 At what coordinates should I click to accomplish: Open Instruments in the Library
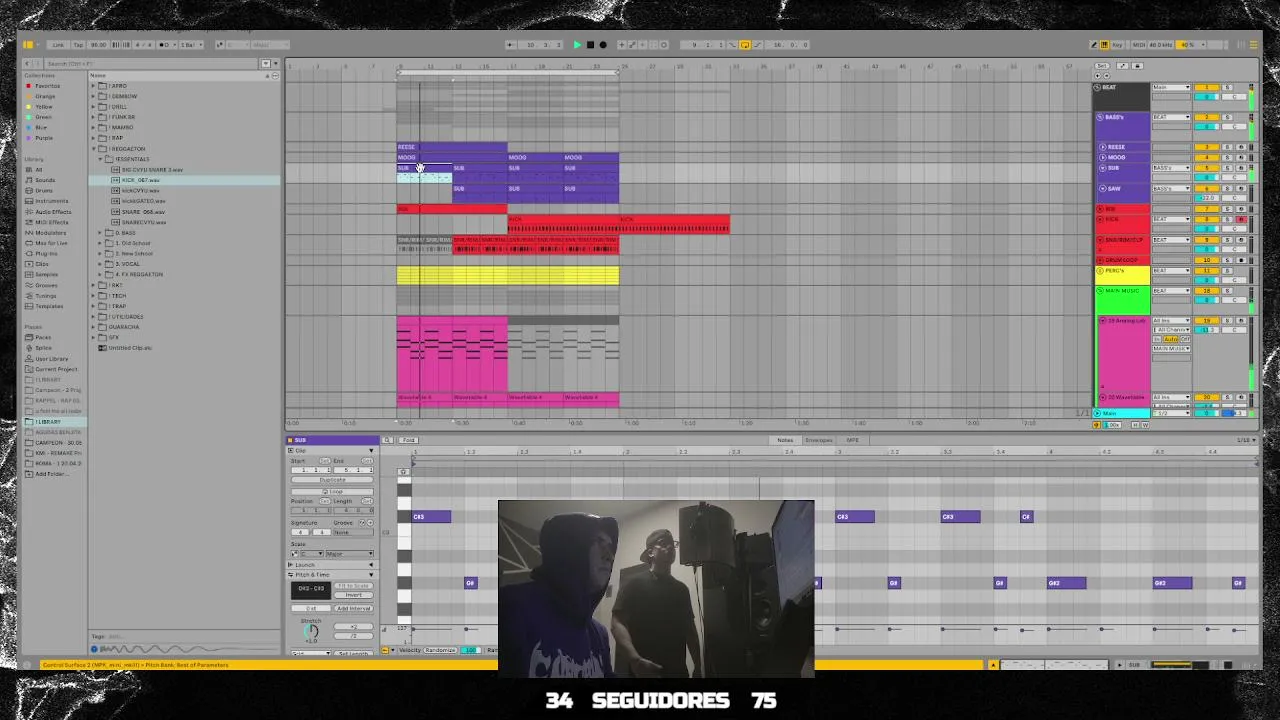[x=52, y=201]
